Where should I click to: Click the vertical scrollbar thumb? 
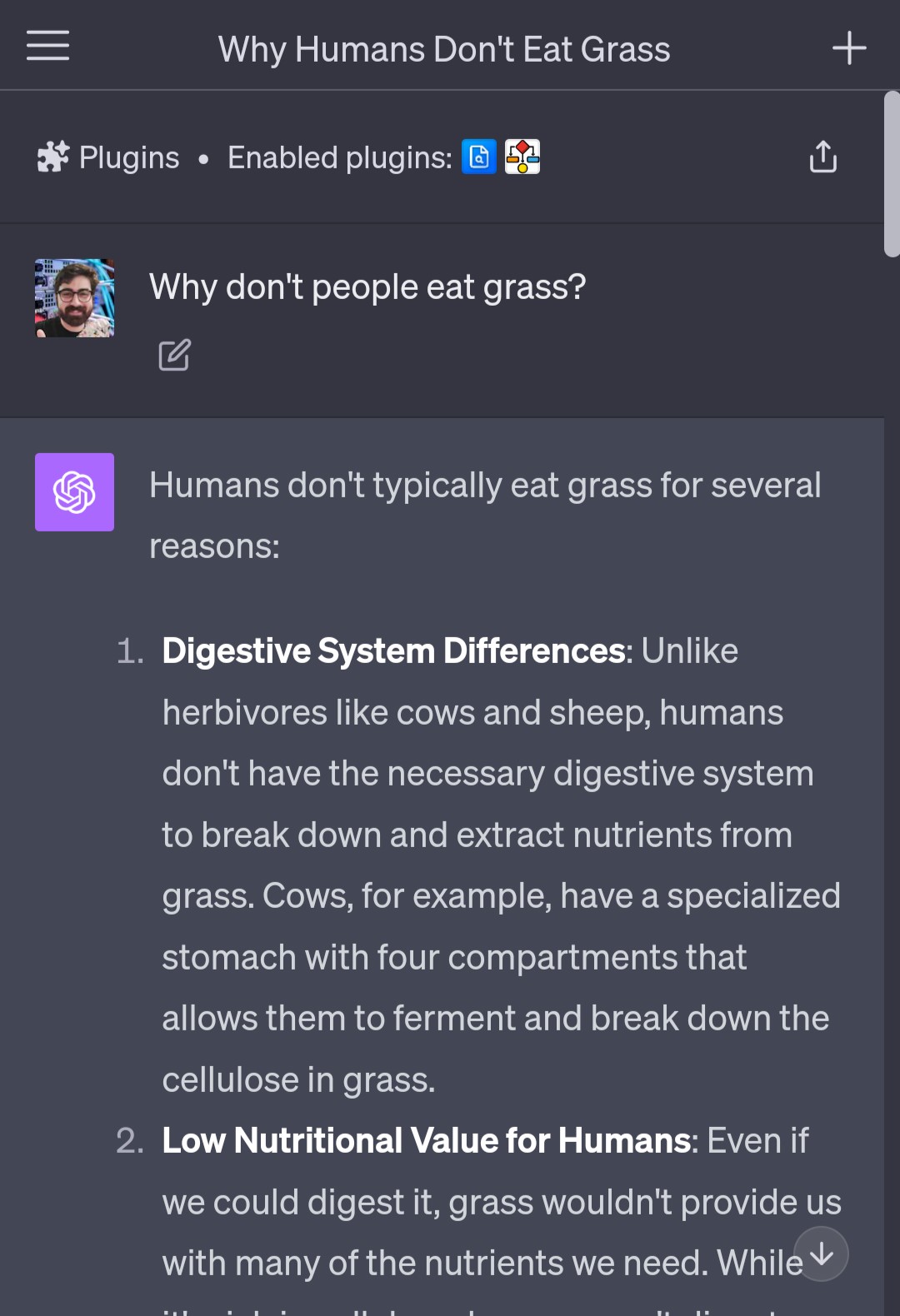[891, 174]
